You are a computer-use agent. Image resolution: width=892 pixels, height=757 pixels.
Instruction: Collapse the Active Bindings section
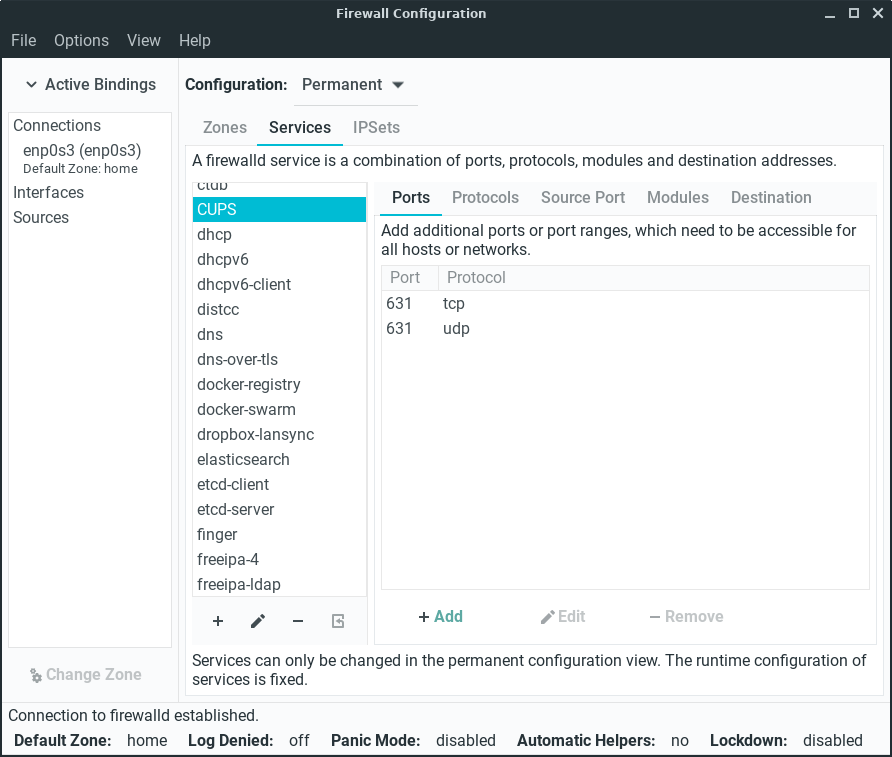point(90,85)
